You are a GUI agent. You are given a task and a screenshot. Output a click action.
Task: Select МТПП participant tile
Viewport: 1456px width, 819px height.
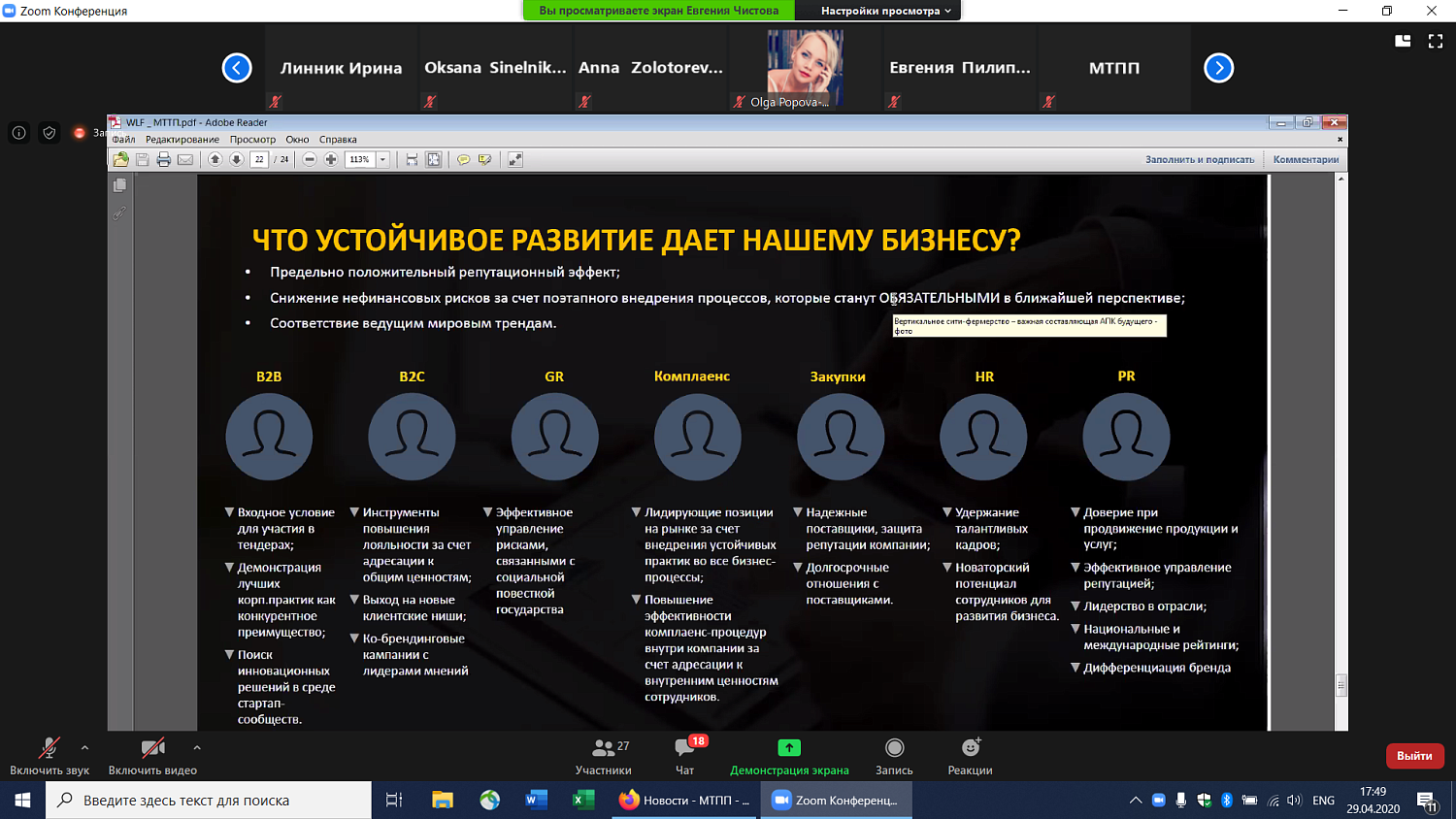coord(1114,68)
